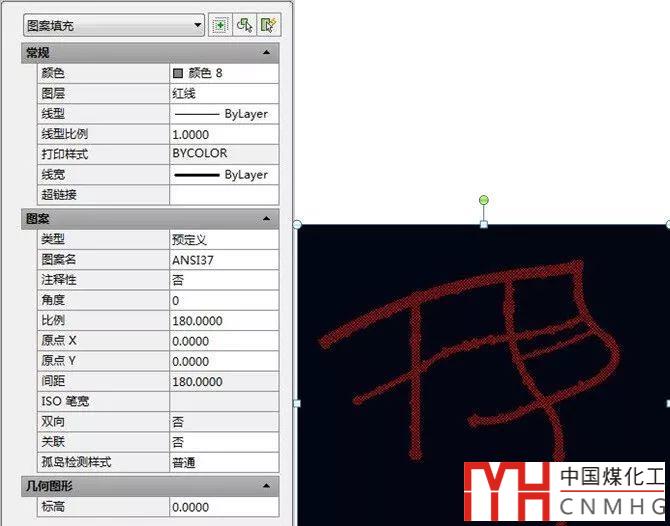Collapse the 几何图形 section
Viewport: 670px width, 526px height.
click(266, 486)
